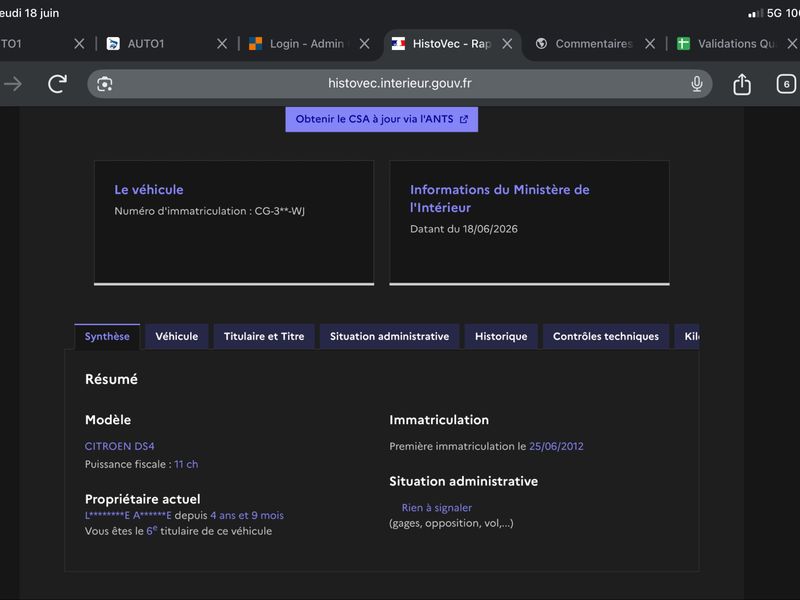
Task: Click the 25/06/2012 first registration date
Action: pos(556,446)
